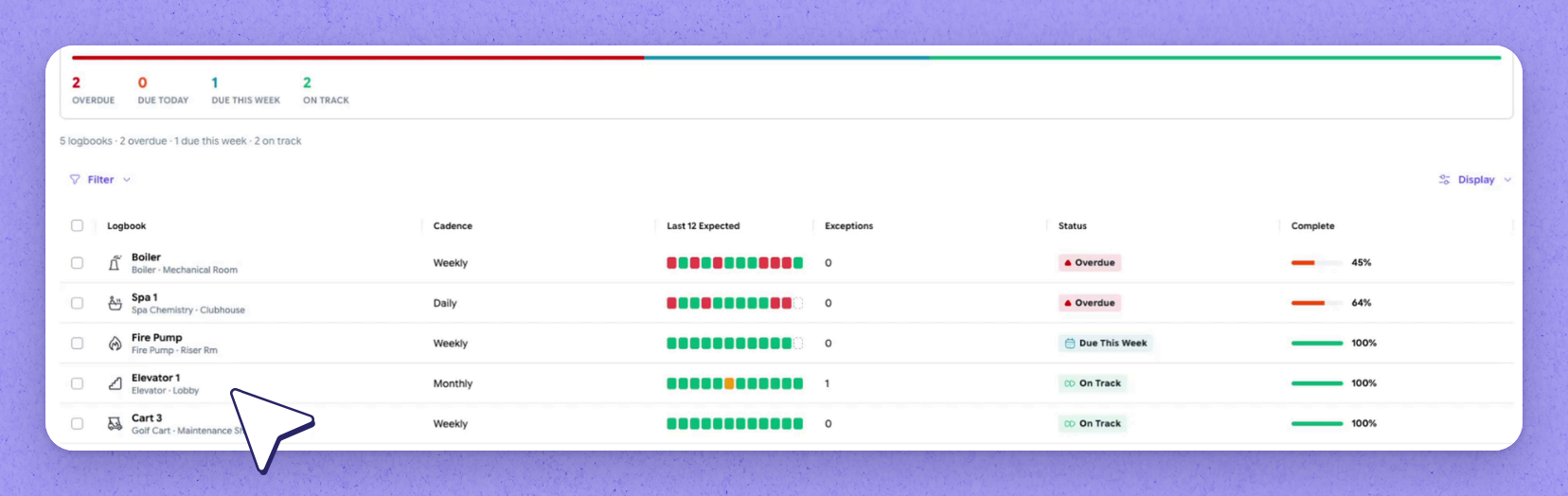This screenshot has height=496, width=1568.
Task: Click Elevator 1's 100% completion progress bar
Action: tap(1317, 383)
